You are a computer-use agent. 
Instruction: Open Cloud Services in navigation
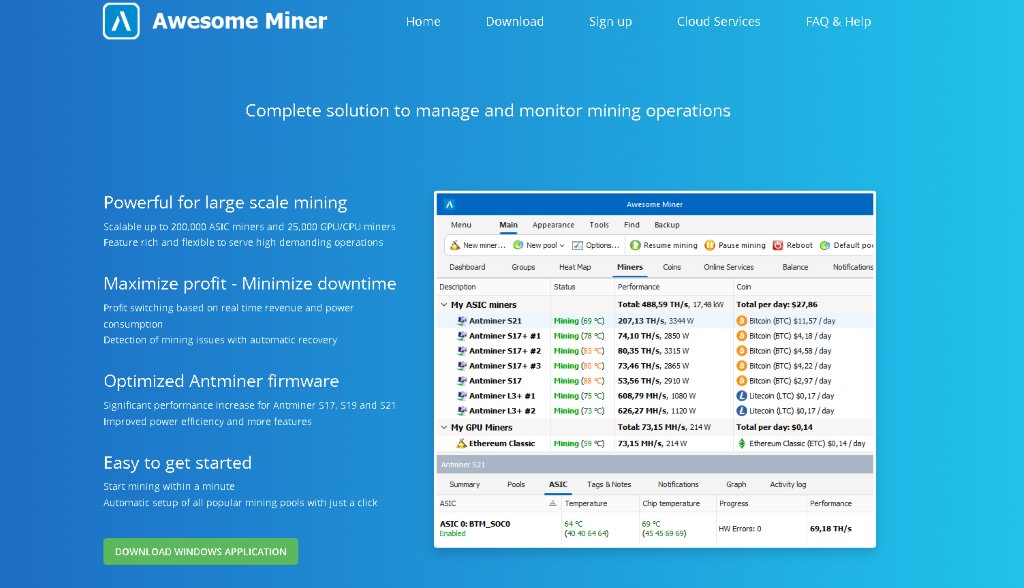click(718, 22)
